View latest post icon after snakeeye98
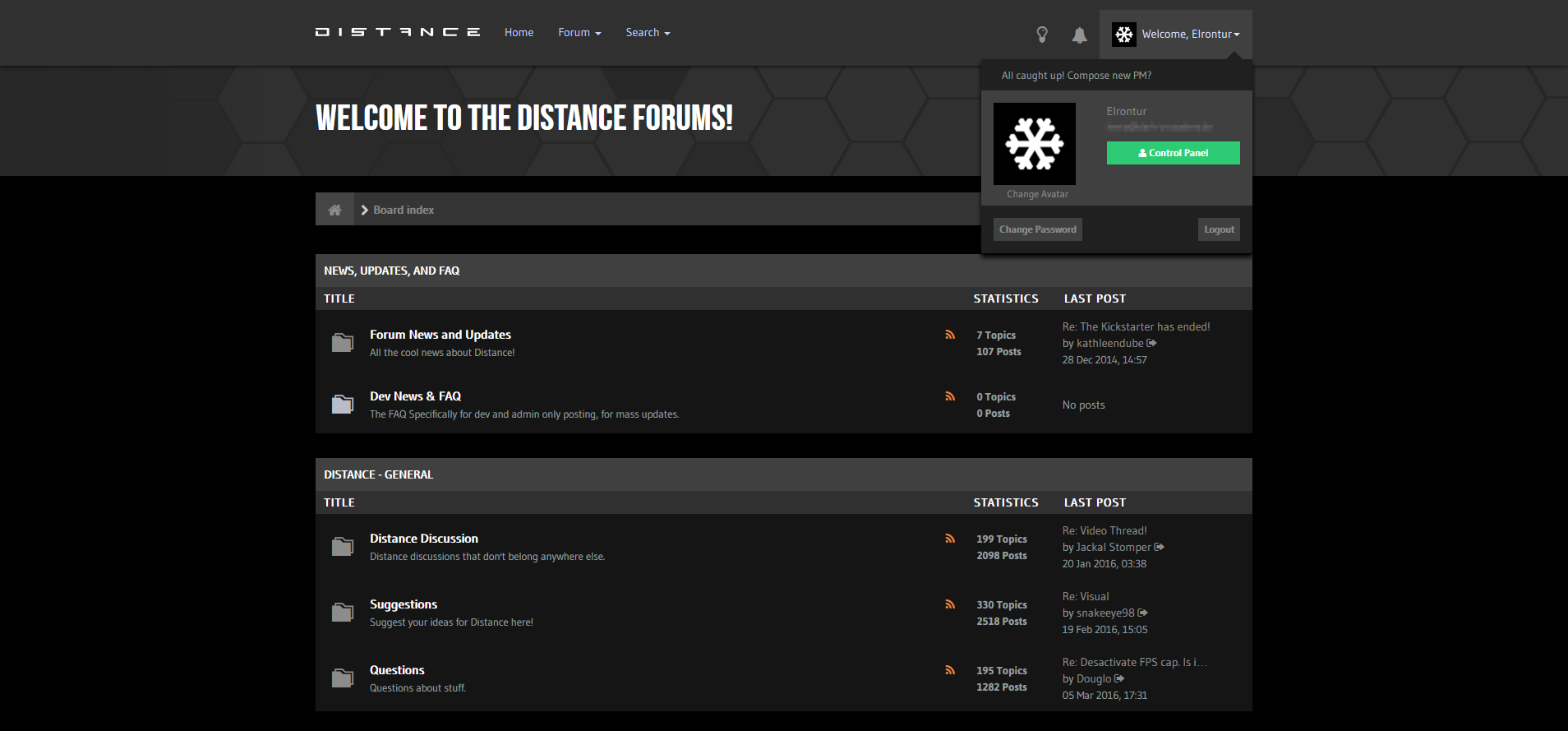 [x=1143, y=613]
